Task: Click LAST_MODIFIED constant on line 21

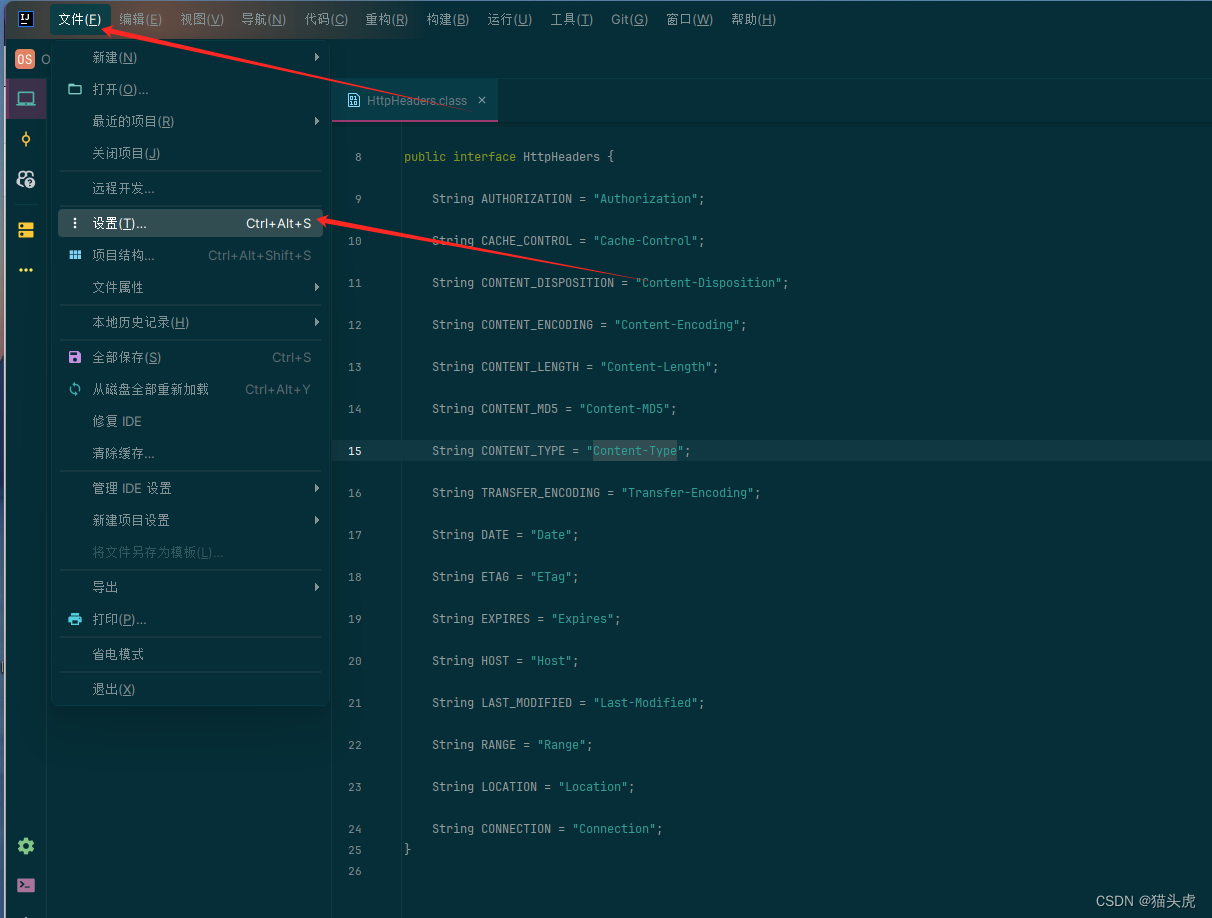Action: pyautogui.click(x=526, y=703)
